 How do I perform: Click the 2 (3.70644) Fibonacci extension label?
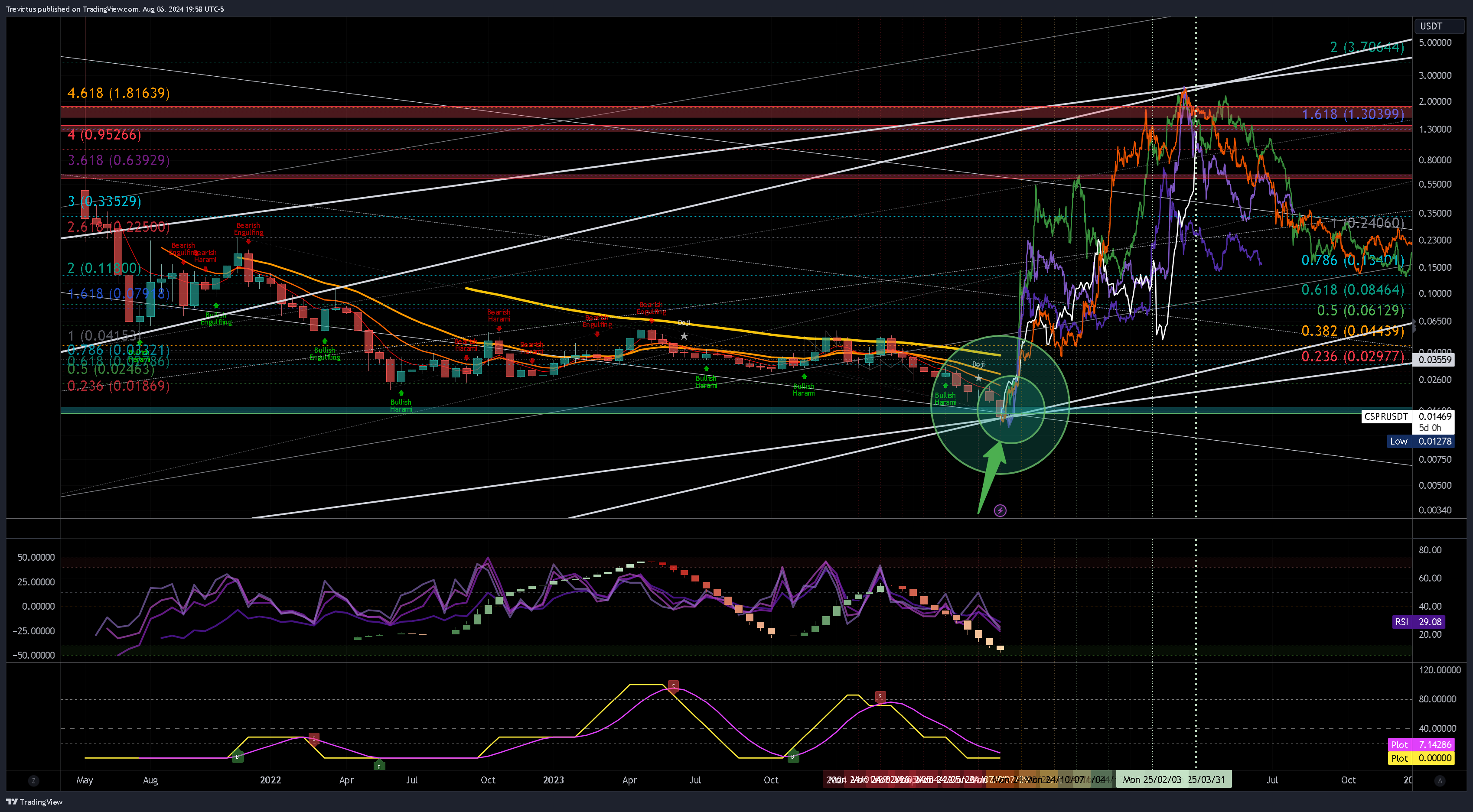(x=1367, y=47)
